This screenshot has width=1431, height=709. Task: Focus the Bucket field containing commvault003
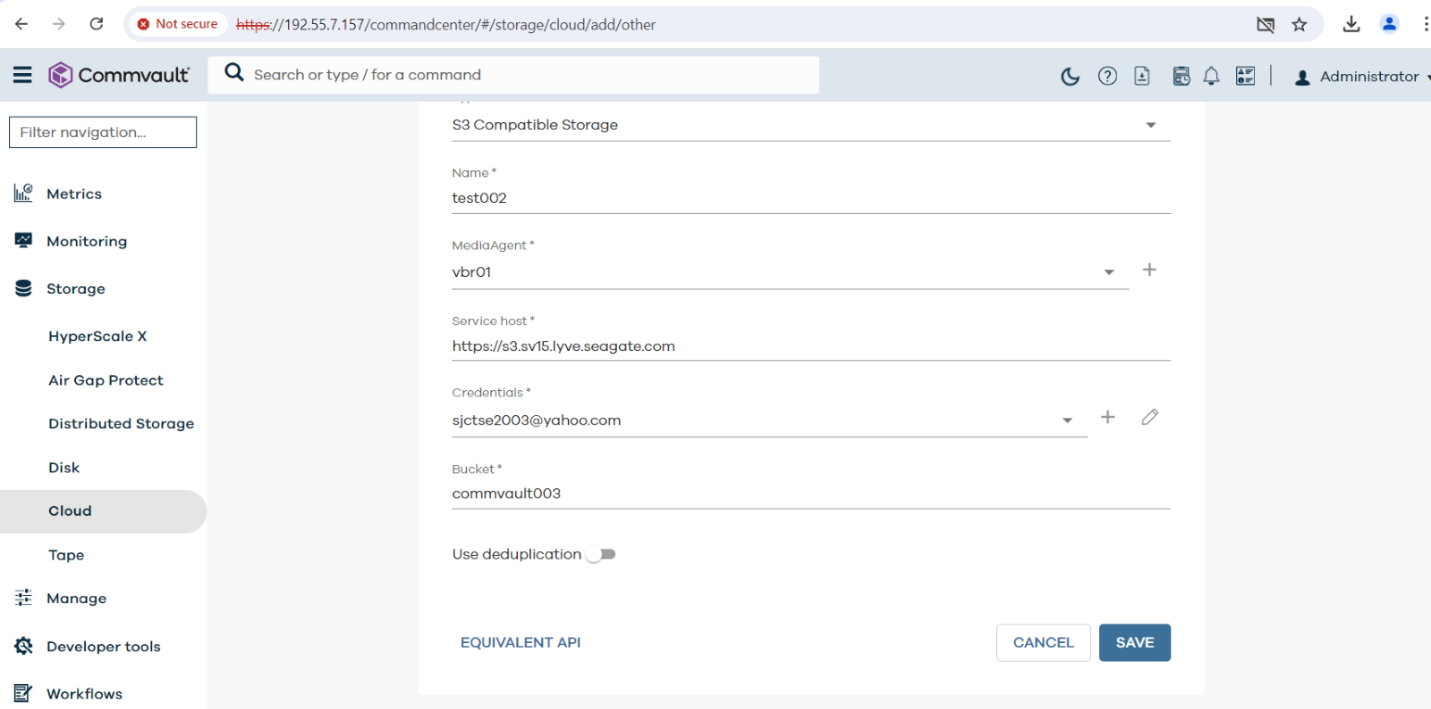pyautogui.click(x=811, y=493)
